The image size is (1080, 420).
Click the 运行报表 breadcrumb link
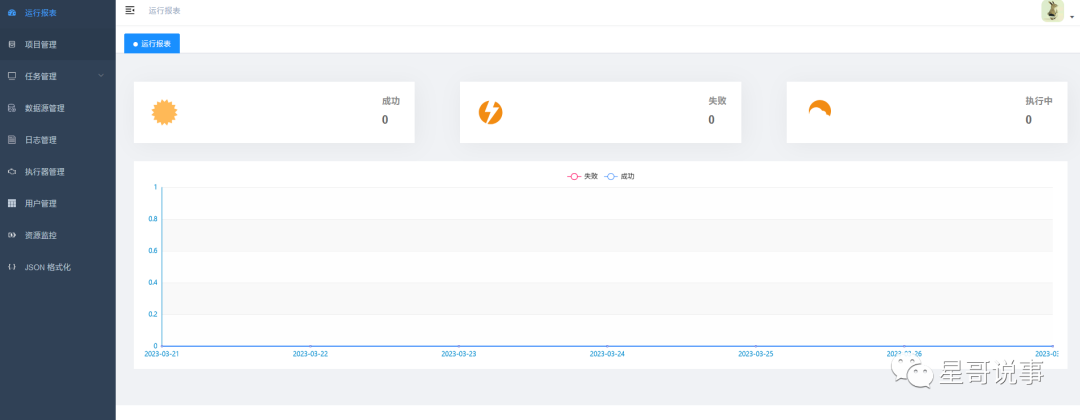point(165,10)
